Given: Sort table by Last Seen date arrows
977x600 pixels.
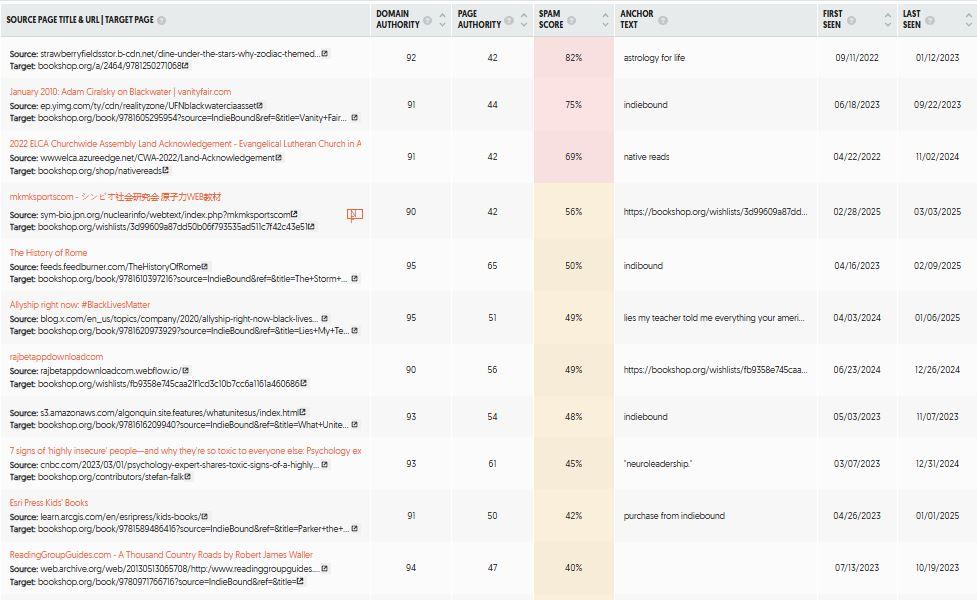Looking at the screenshot, I should click(x=969, y=20).
